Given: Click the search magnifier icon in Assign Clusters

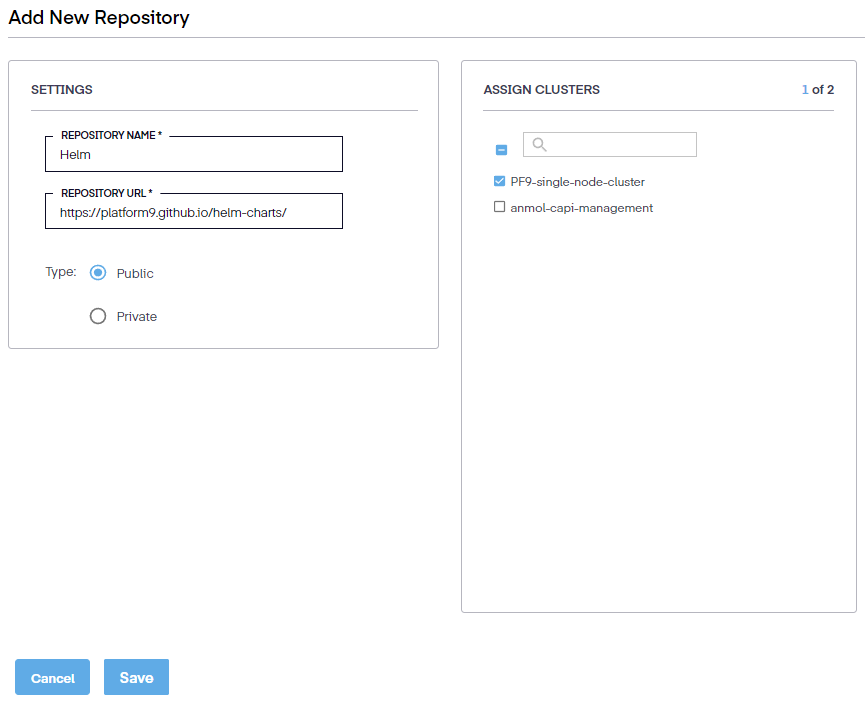Looking at the screenshot, I should pos(539,145).
